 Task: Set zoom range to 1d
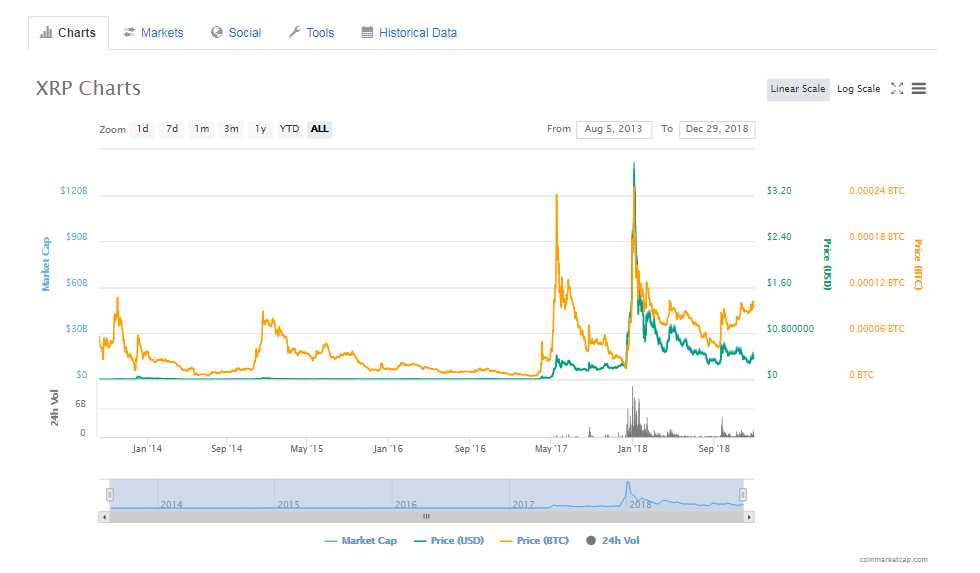coord(142,129)
